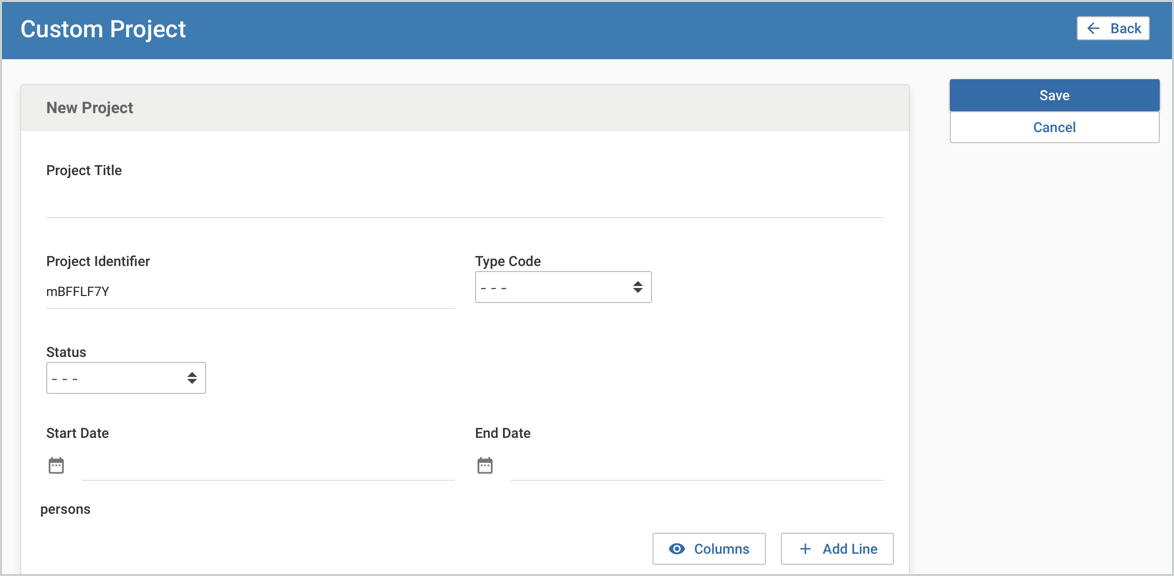Open the End Date calendar picker
The image size is (1174, 576).
click(x=485, y=465)
